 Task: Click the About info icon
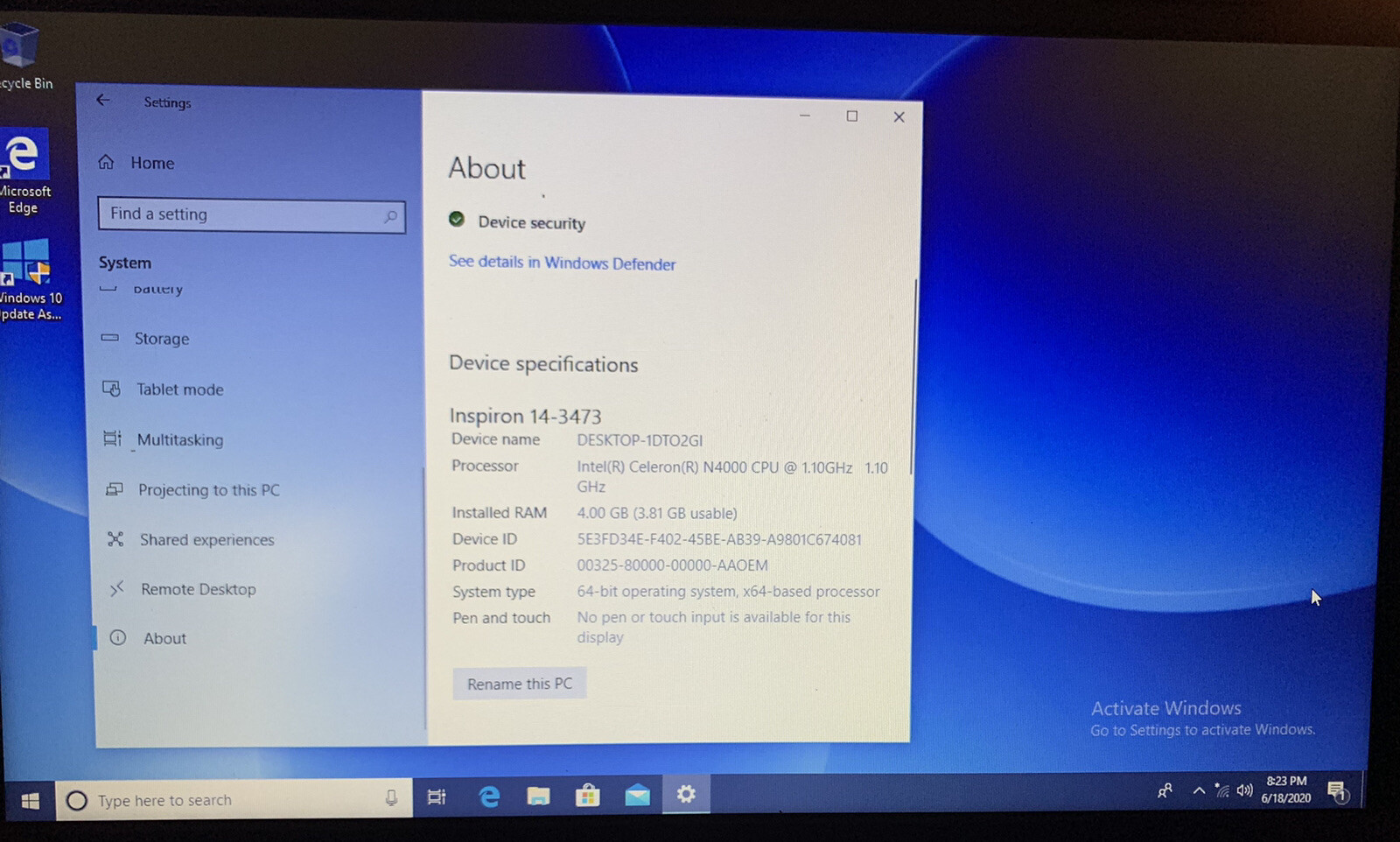(117, 637)
